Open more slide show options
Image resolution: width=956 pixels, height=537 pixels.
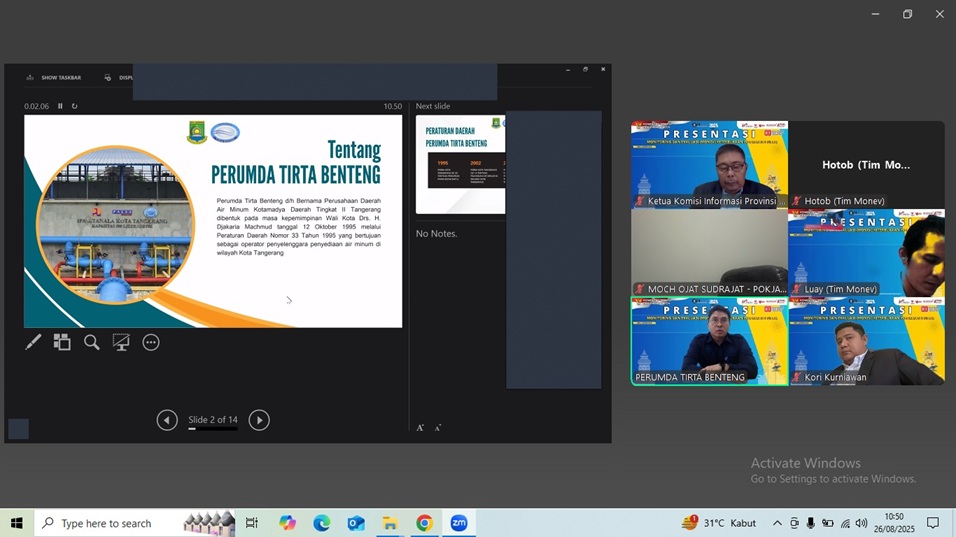pyautogui.click(x=151, y=343)
